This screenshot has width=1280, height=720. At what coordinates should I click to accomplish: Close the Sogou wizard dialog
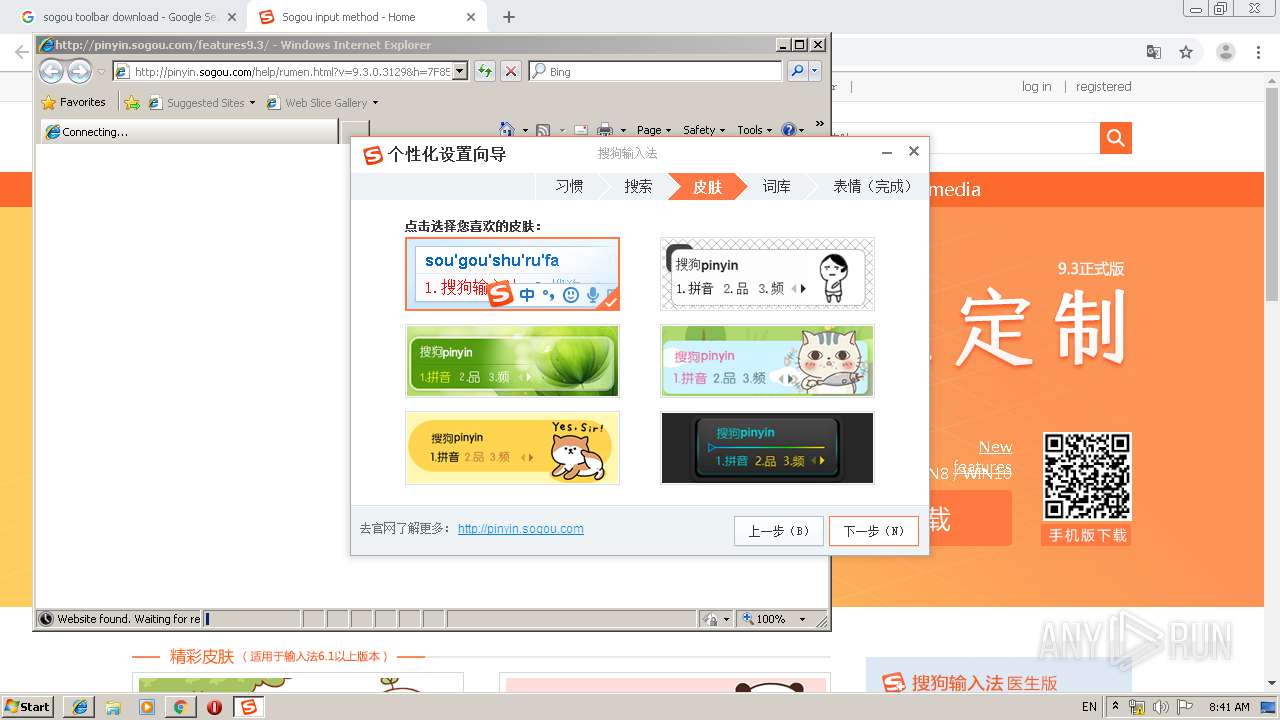click(913, 151)
